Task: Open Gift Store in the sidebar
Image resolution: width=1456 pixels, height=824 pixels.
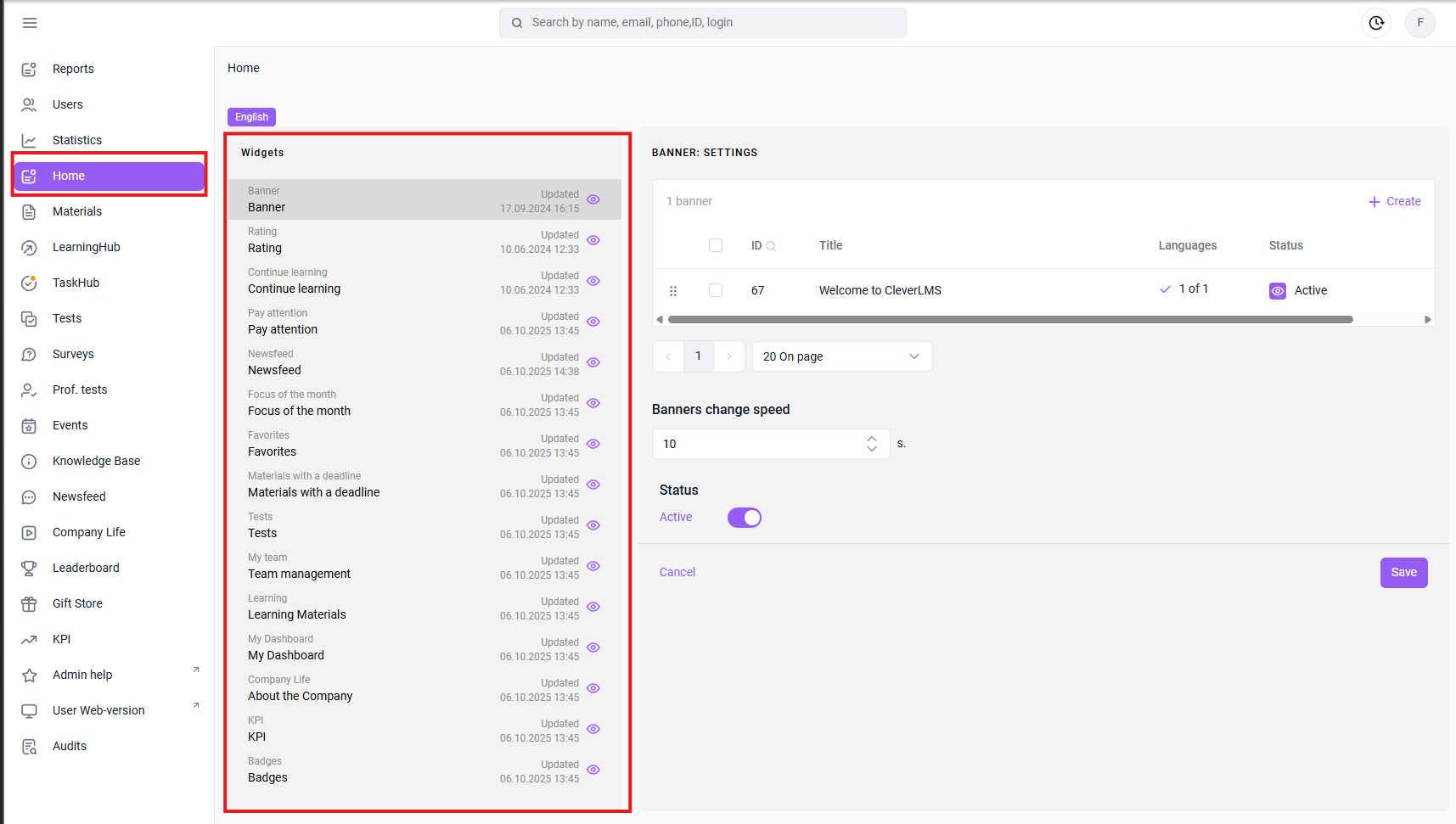Action: click(x=77, y=603)
